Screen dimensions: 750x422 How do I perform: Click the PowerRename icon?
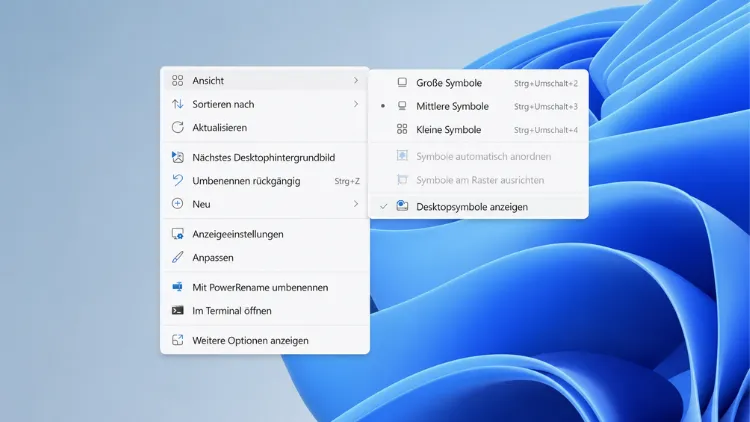[x=177, y=287]
